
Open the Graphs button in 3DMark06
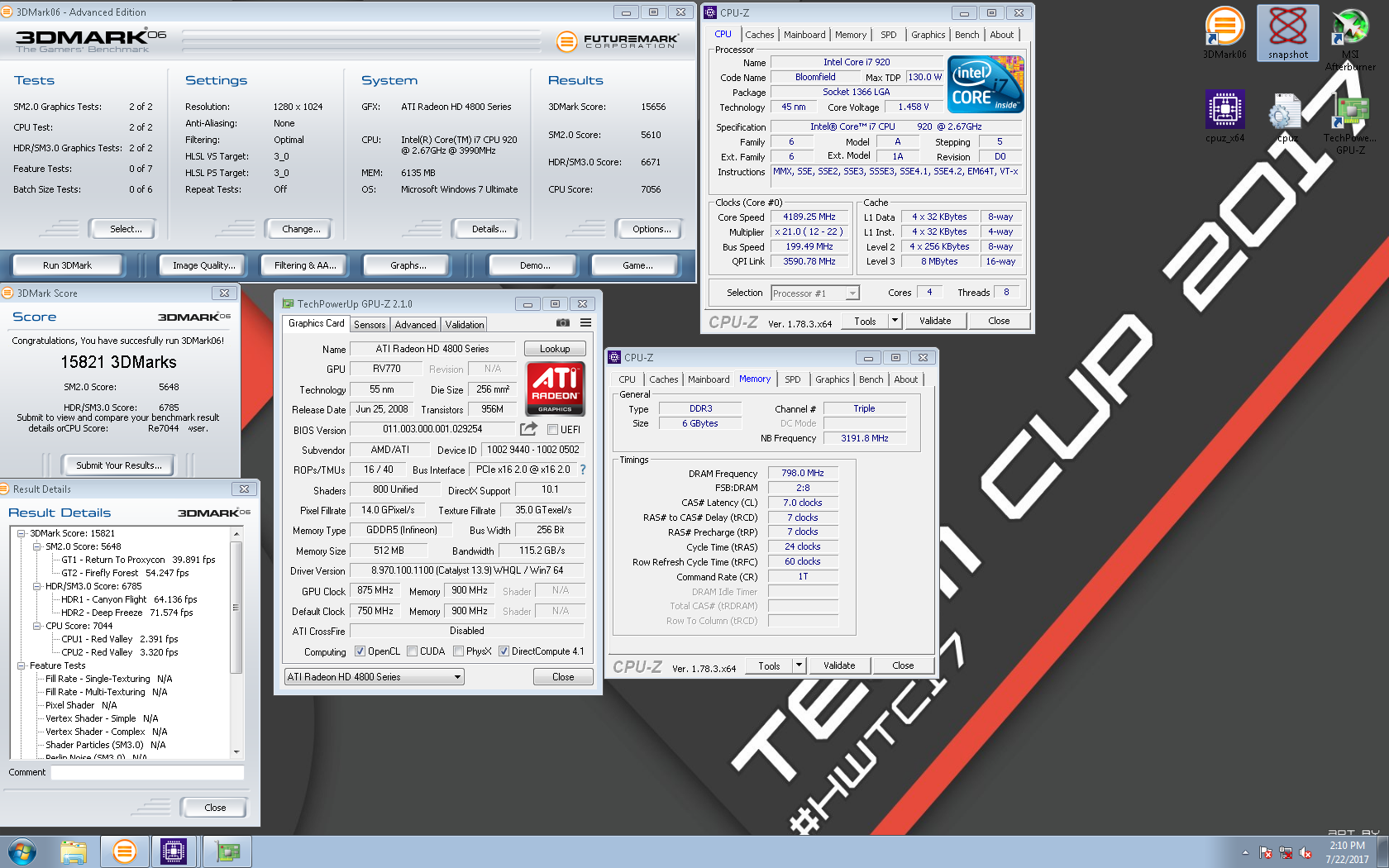click(408, 265)
